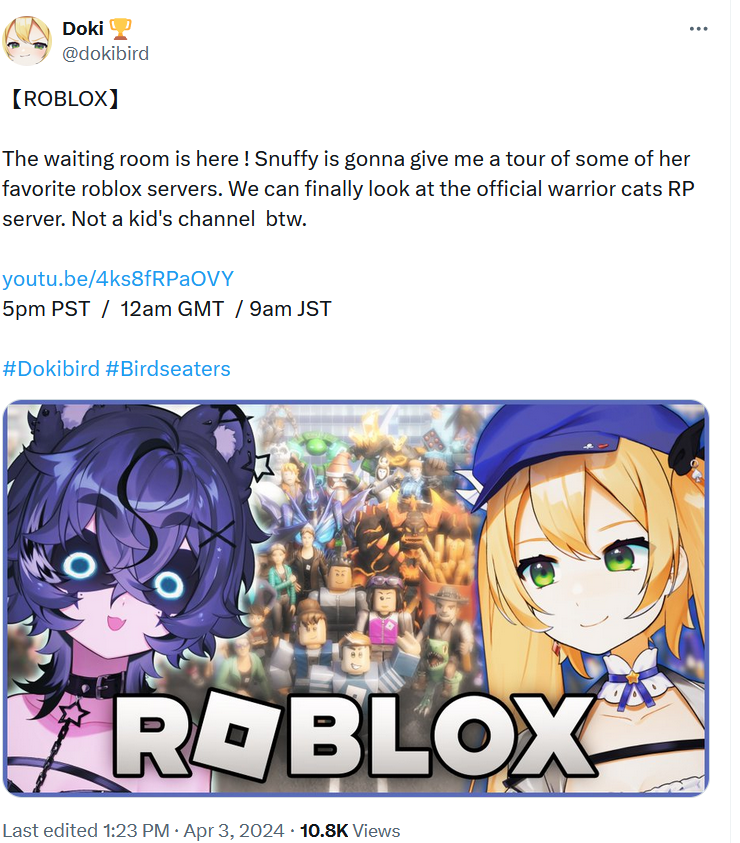The width and height of the screenshot is (740, 843).
Task: Open the @dokibird handle link
Action: [x=105, y=54]
